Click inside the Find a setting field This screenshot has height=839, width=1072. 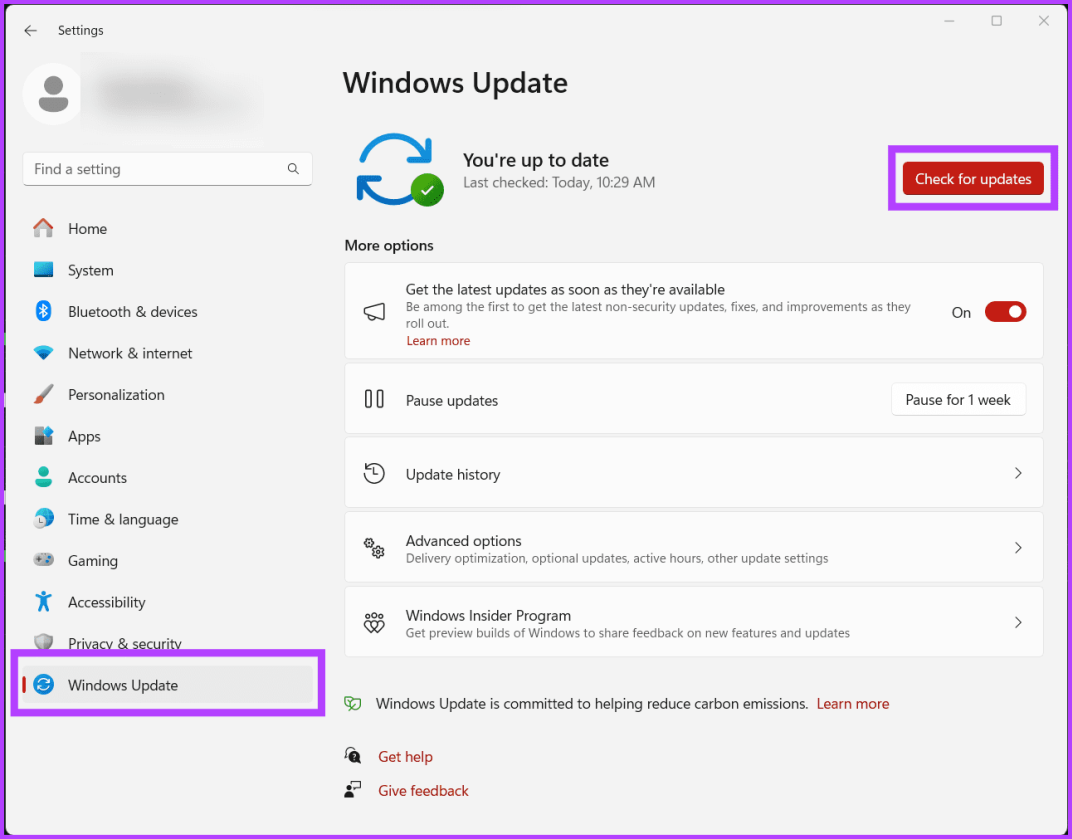[167, 168]
